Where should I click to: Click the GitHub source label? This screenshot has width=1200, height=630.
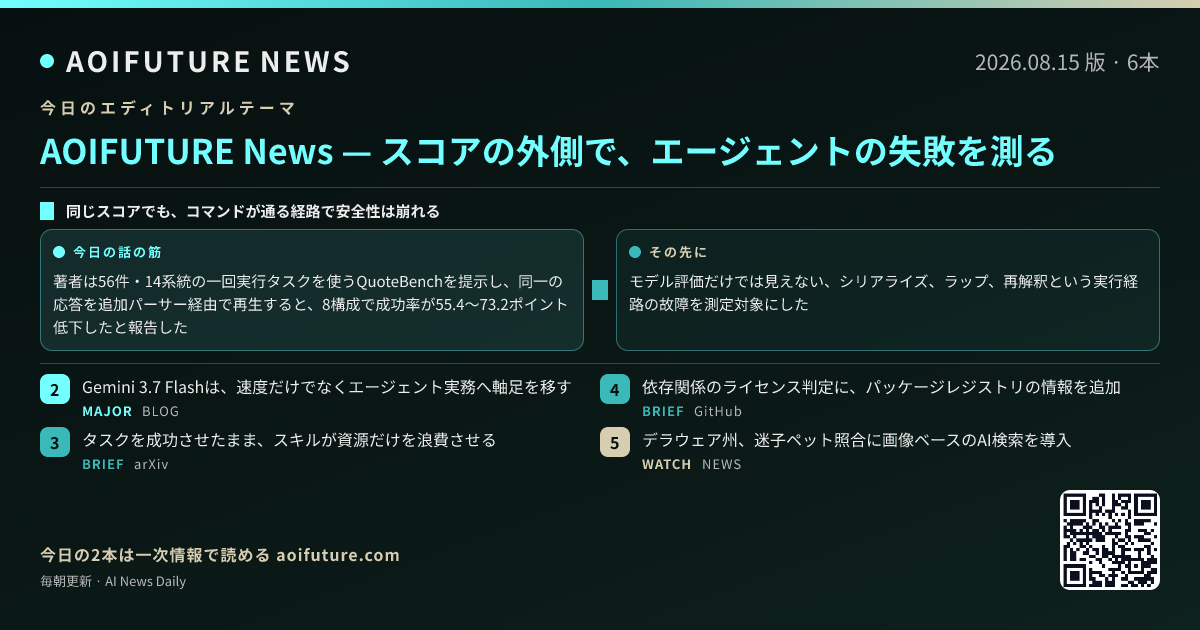[x=718, y=411]
